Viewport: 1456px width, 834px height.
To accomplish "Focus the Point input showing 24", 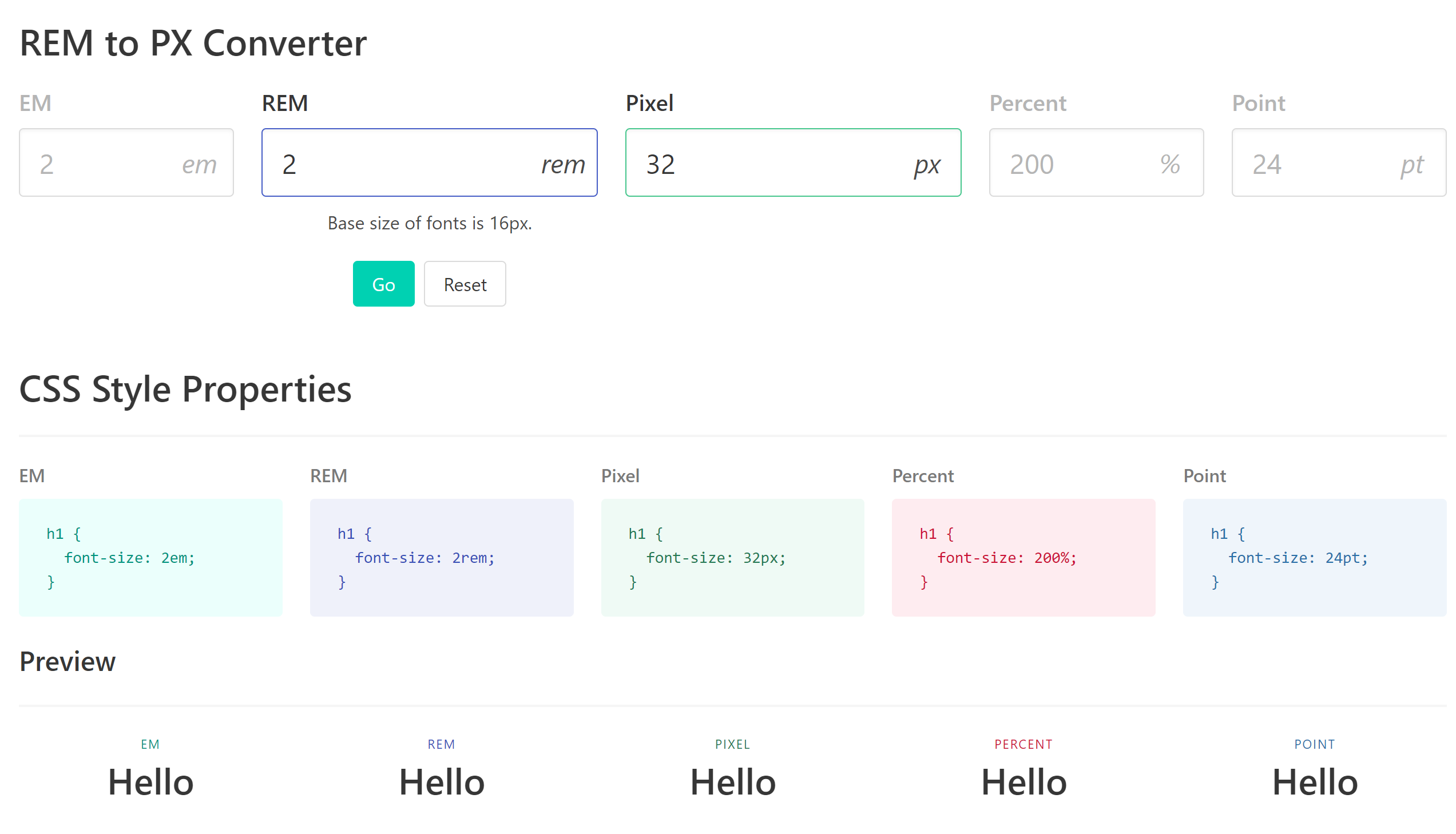I will [x=1318, y=163].
